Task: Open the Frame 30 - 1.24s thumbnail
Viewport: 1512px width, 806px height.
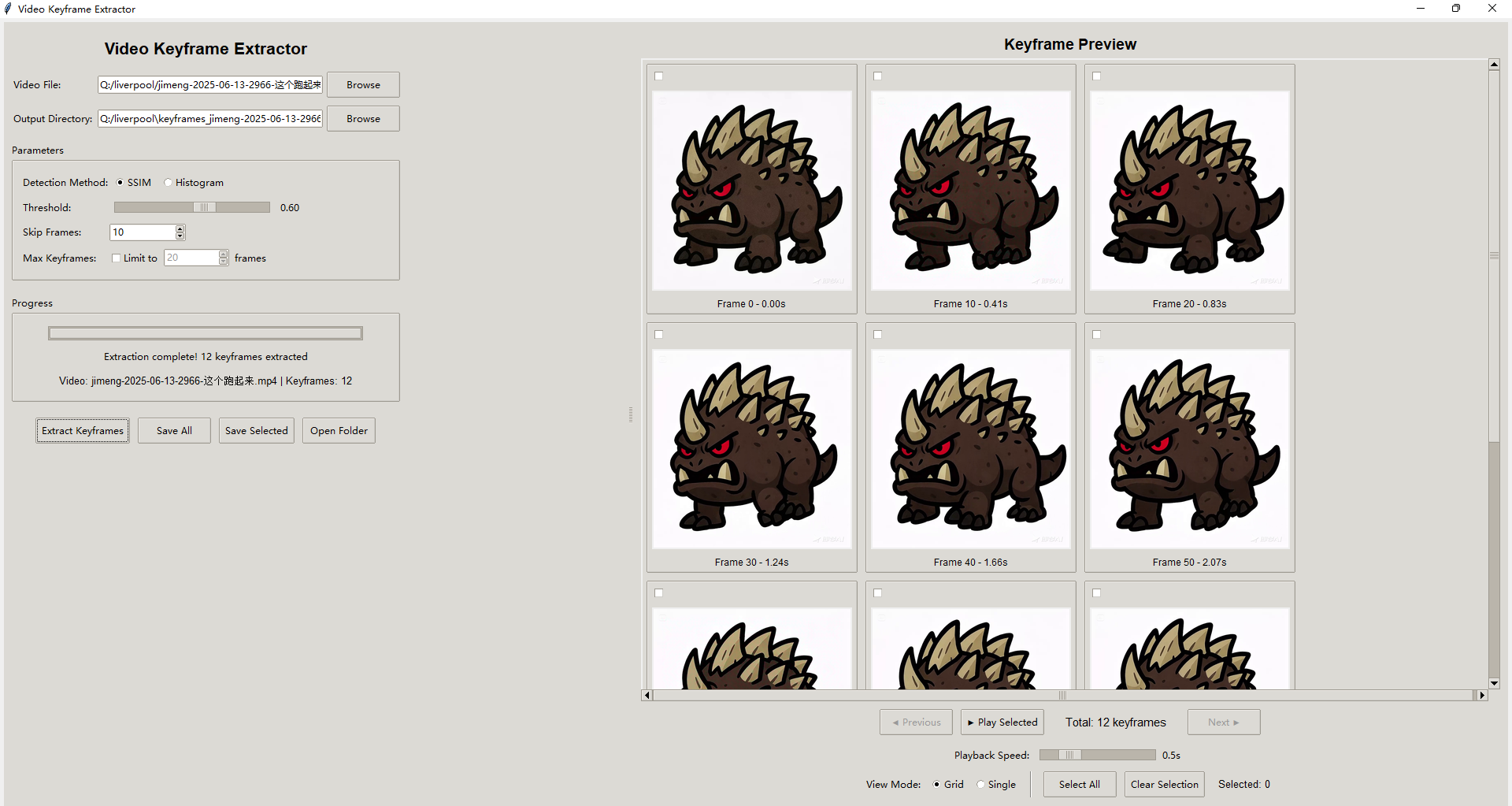Action: (x=752, y=449)
